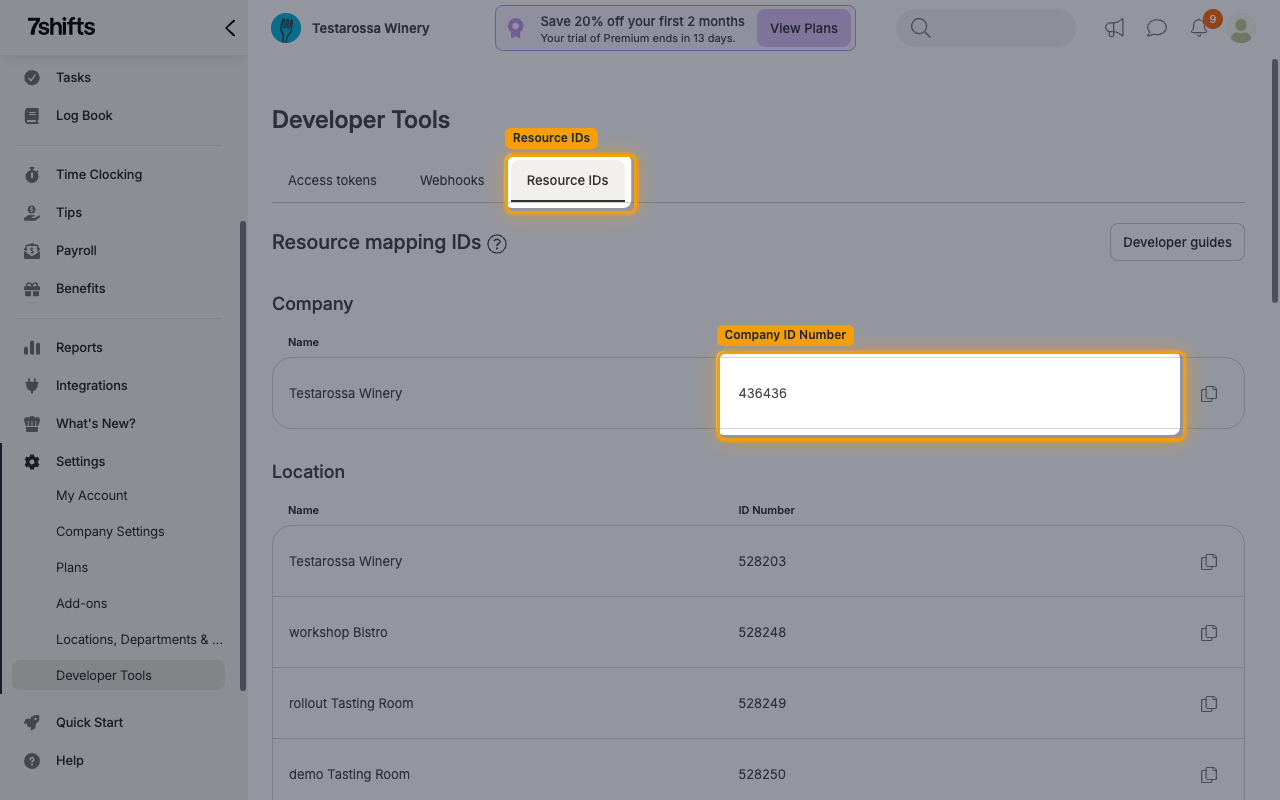Click demo Tasting Room location name
1280x800 pixels.
[x=349, y=774]
